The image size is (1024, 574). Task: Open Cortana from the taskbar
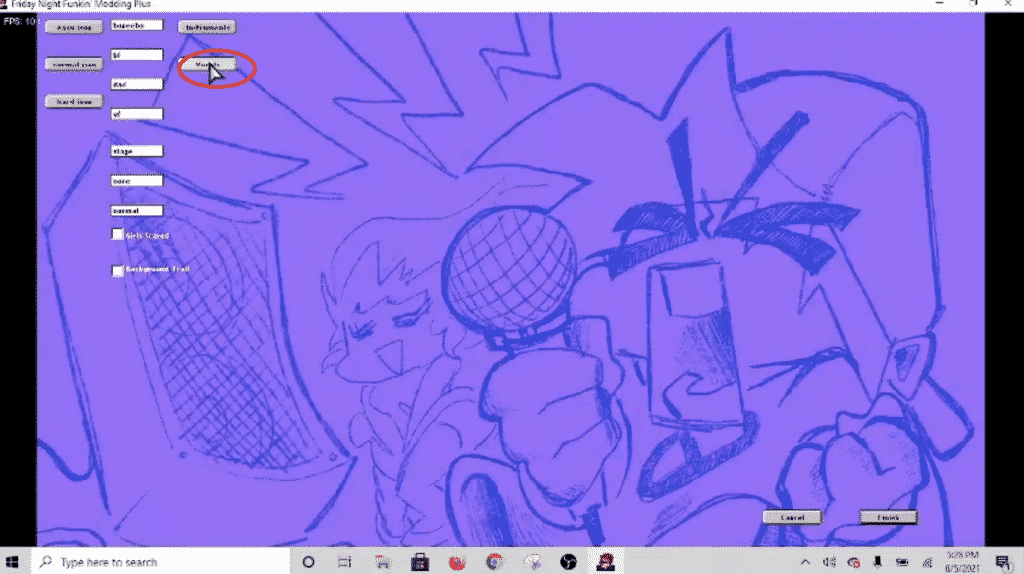(x=308, y=561)
